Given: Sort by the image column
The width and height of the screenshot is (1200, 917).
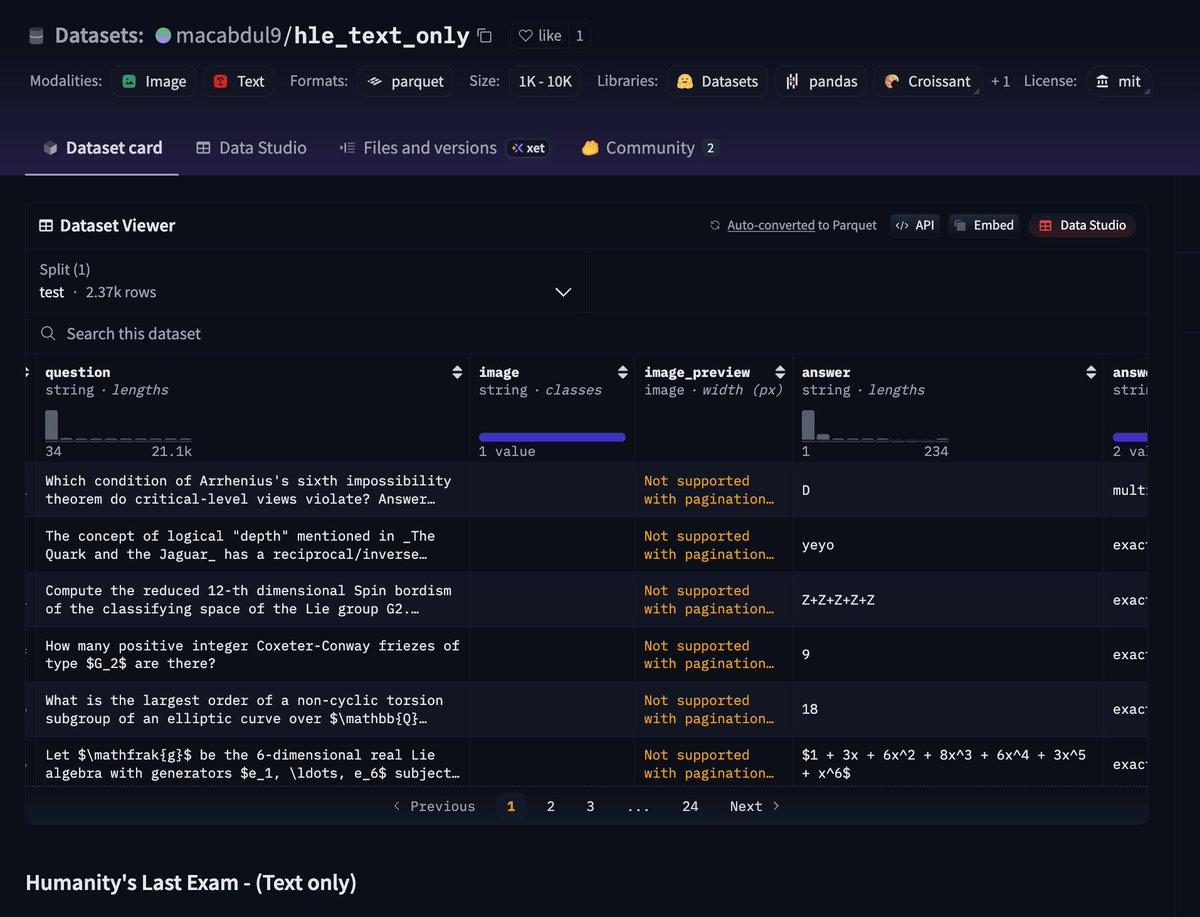Looking at the screenshot, I should pos(622,372).
